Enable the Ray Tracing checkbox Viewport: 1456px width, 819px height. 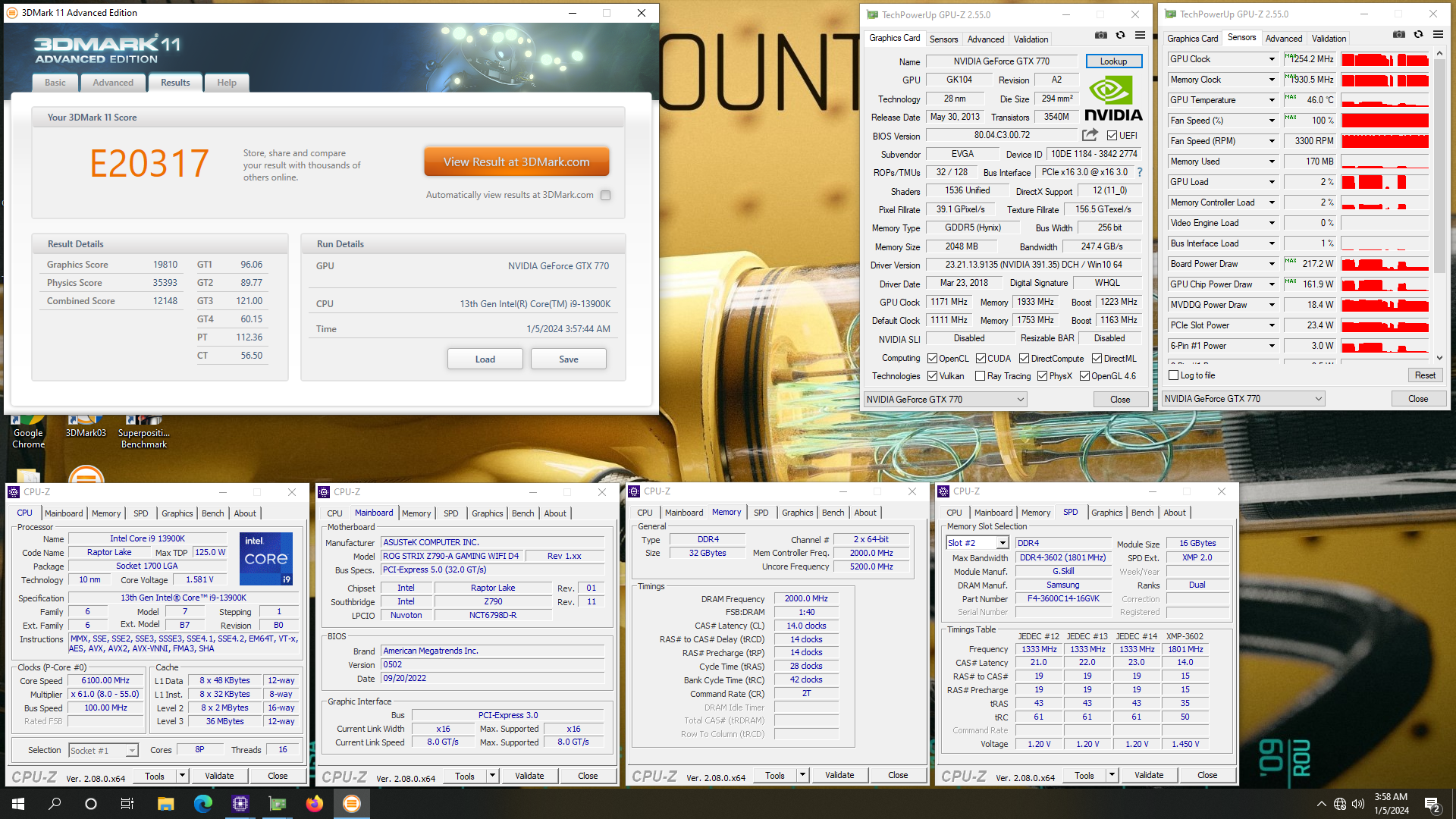point(980,376)
